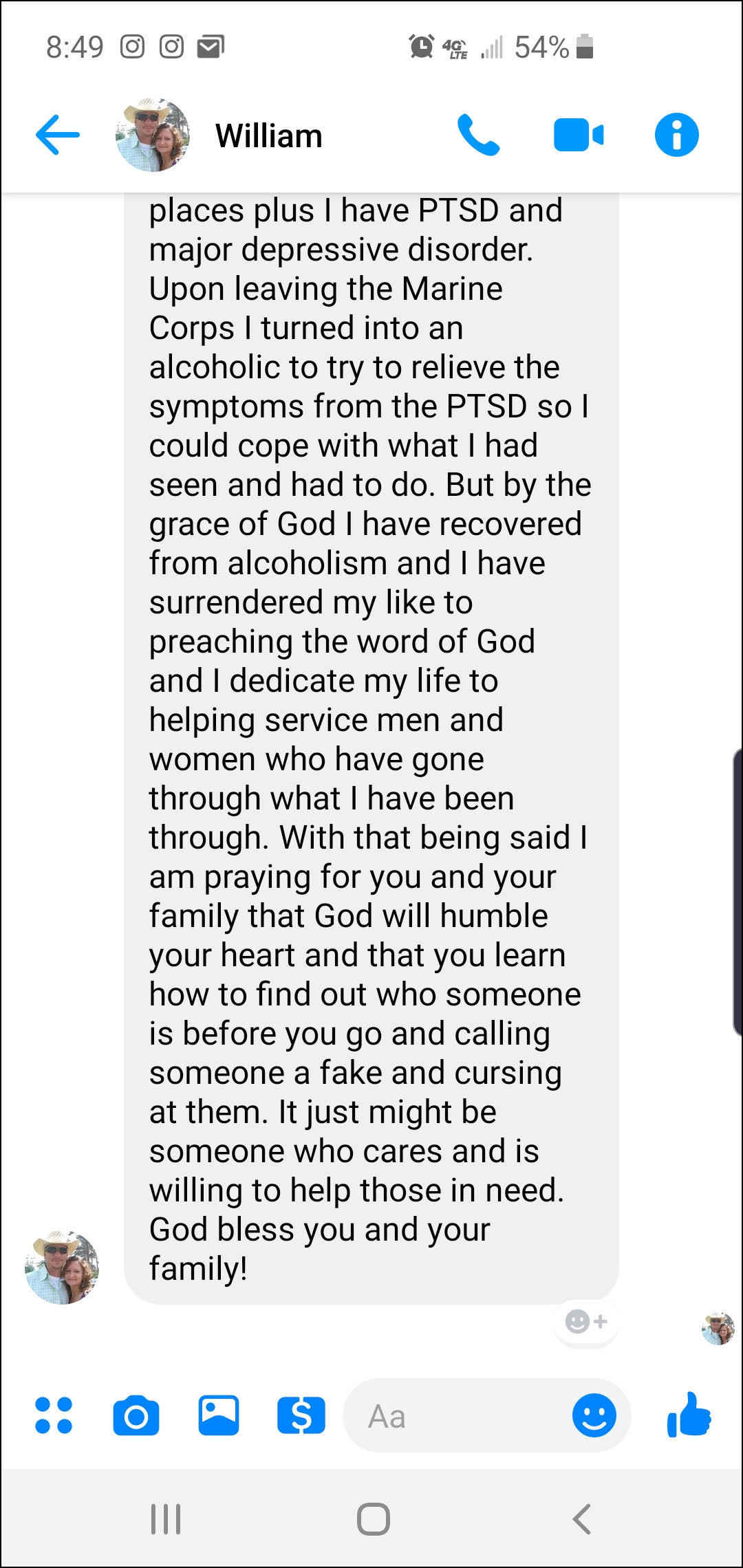Image resolution: width=743 pixels, height=1568 pixels.
Task: Tap the Aa message input field
Action: pyautogui.click(x=454, y=1417)
